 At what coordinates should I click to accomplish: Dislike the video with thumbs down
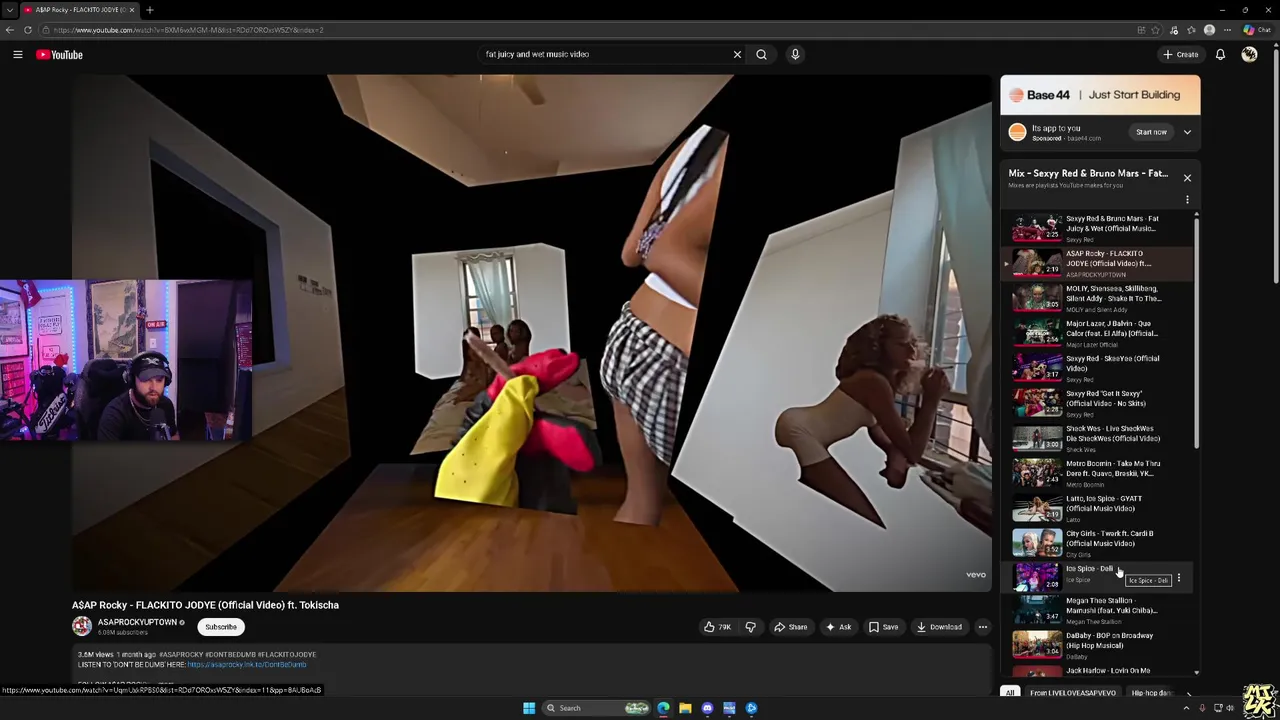coord(750,627)
